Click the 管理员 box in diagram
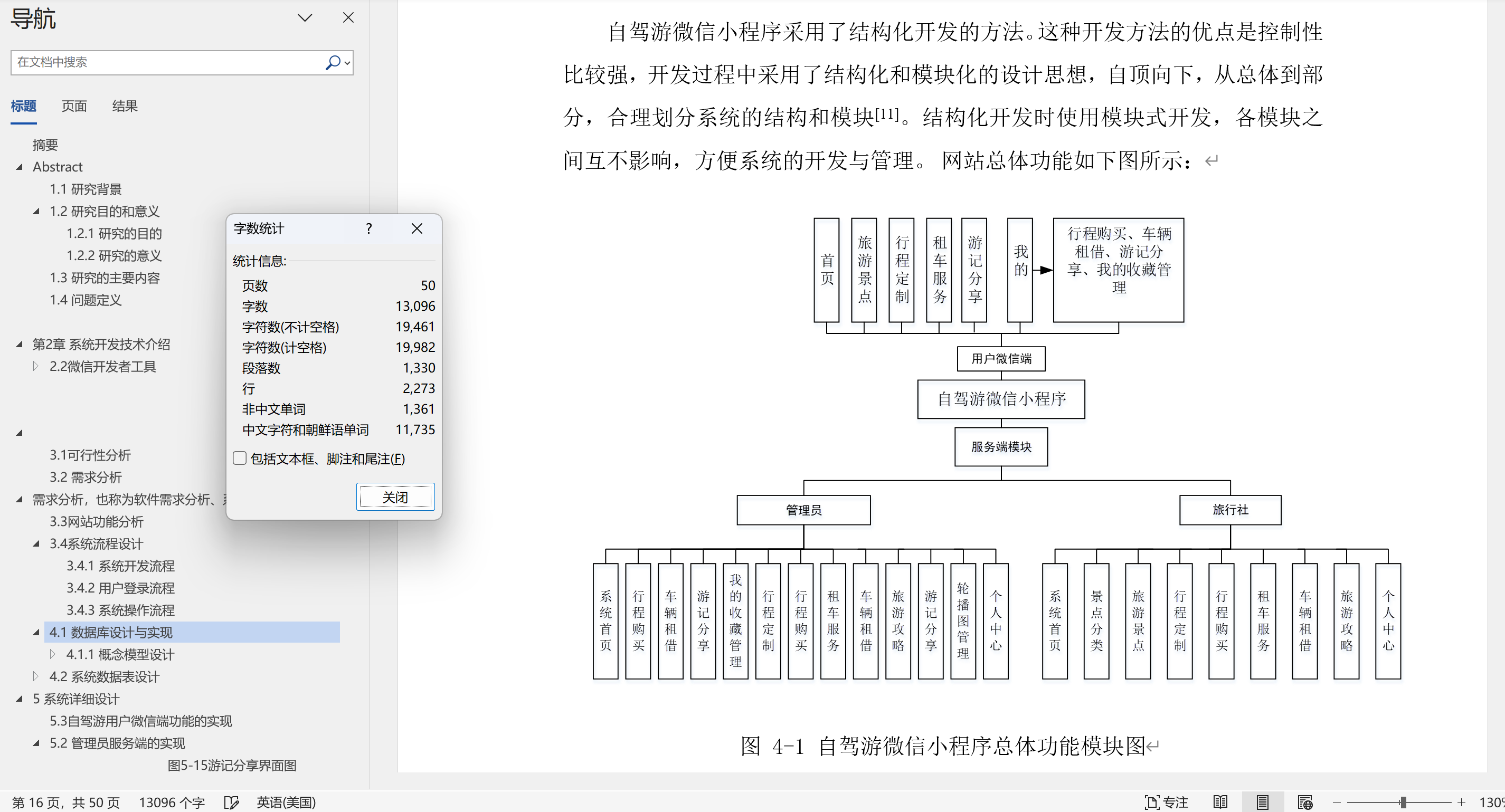Image resolution: width=1505 pixels, height=812 pixels. click(x=803, y=510)
